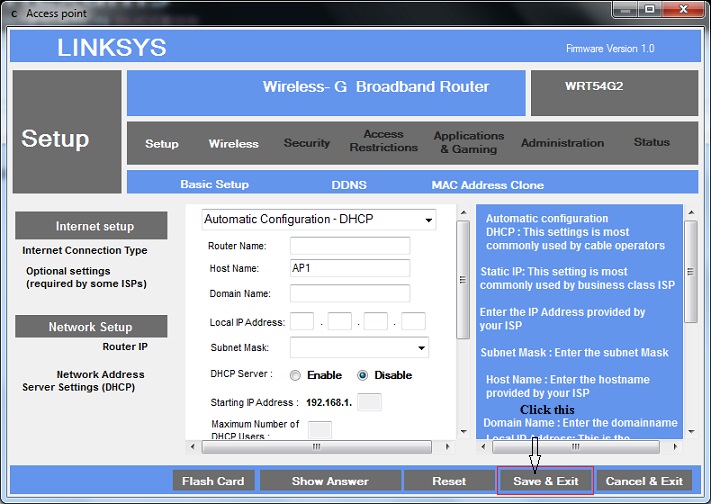This screenshot has width=711, height=504.
Task: Click Wireless- G Broadband Router title
Action: click(376, 87)
